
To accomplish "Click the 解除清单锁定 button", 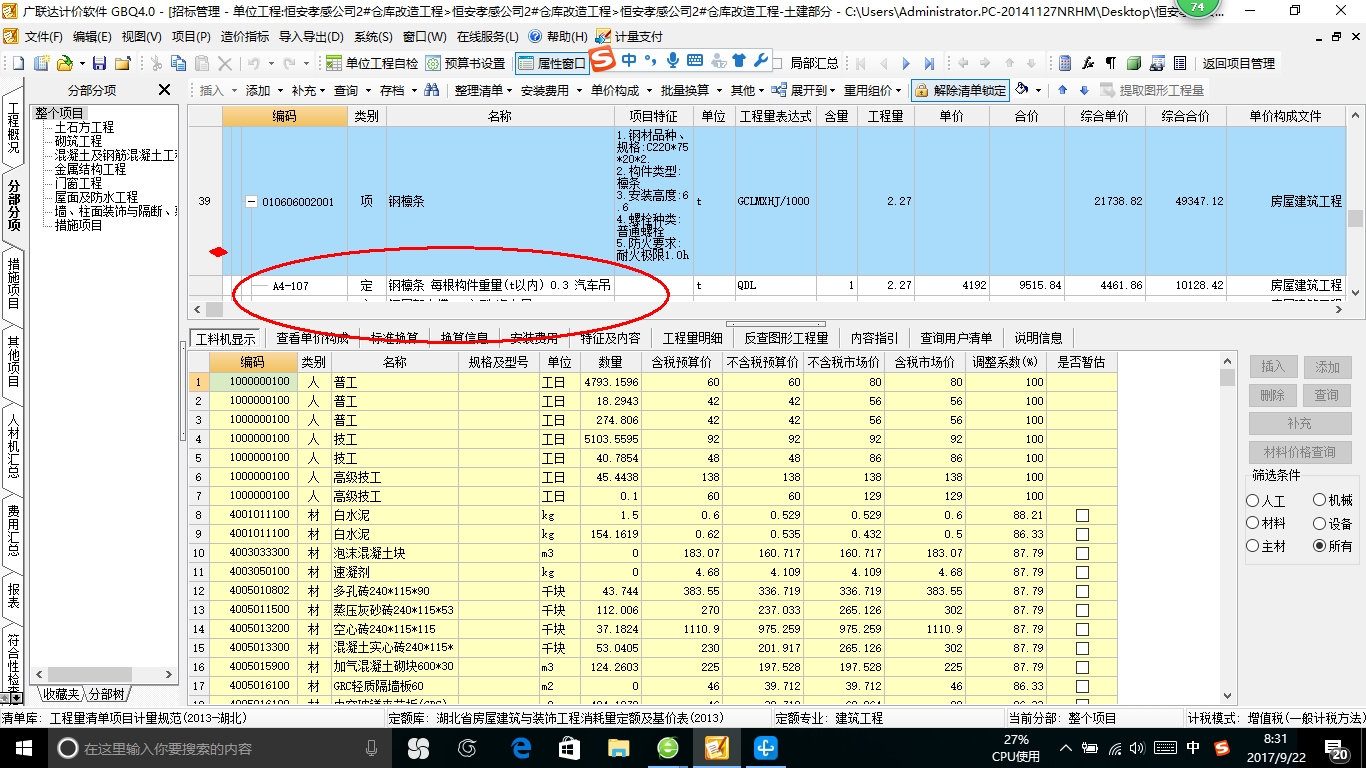I will click(960, 90).
